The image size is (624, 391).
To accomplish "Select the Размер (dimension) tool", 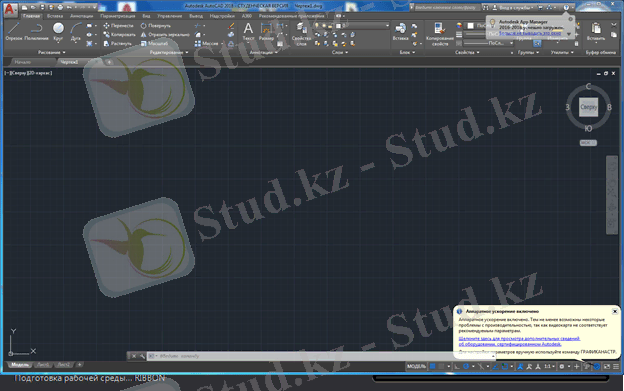I will coord(266,31).
